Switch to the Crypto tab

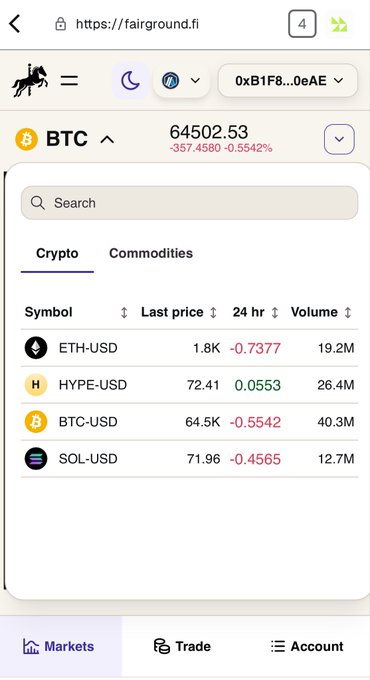pyautogui.click(x=57, y=253)
